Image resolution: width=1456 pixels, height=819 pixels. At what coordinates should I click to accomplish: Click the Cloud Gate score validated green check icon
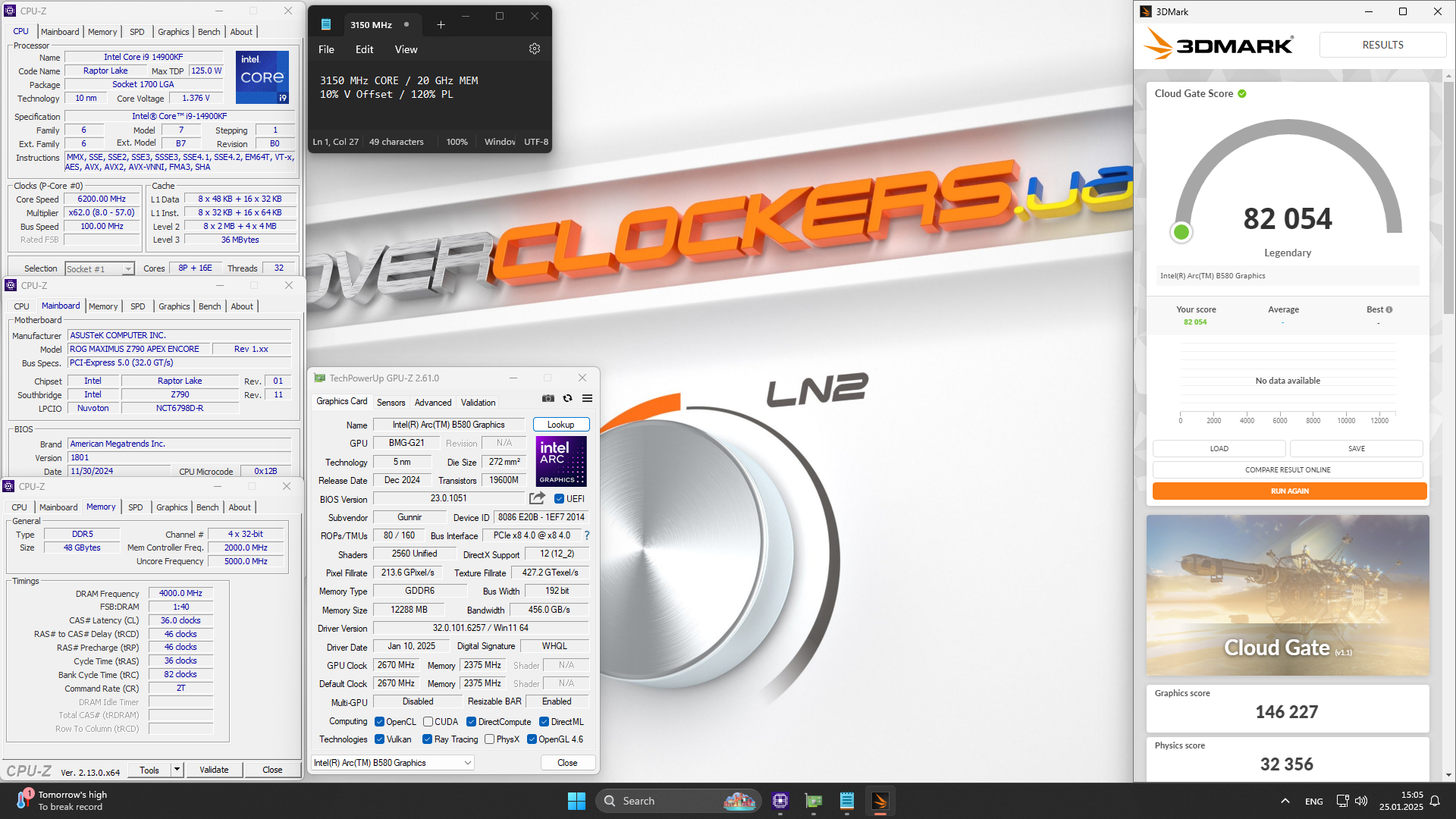pos(1242,94)
